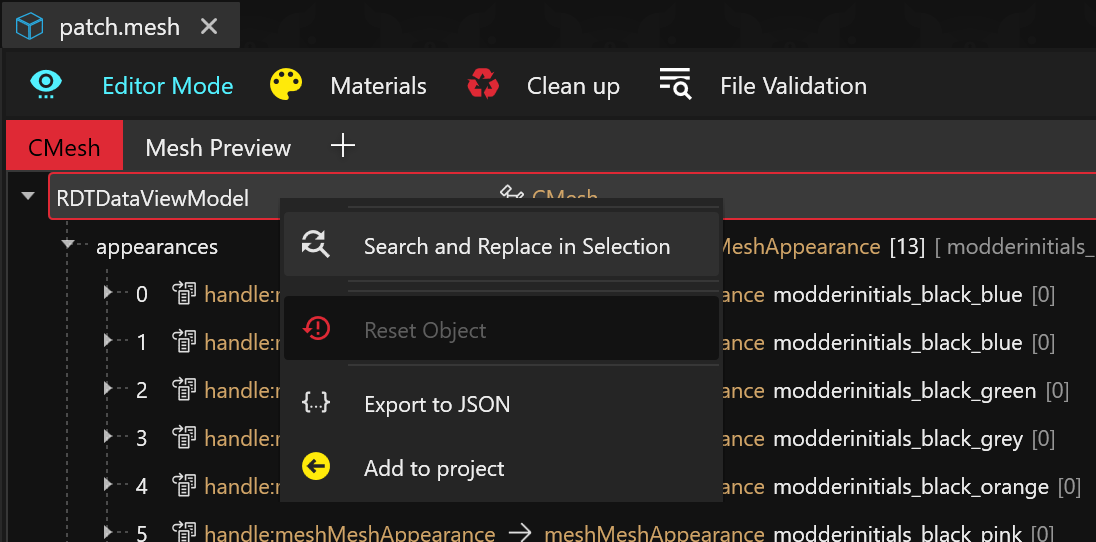Click the blue cube icon on patch.mesh tab

[x=30, y=27]
